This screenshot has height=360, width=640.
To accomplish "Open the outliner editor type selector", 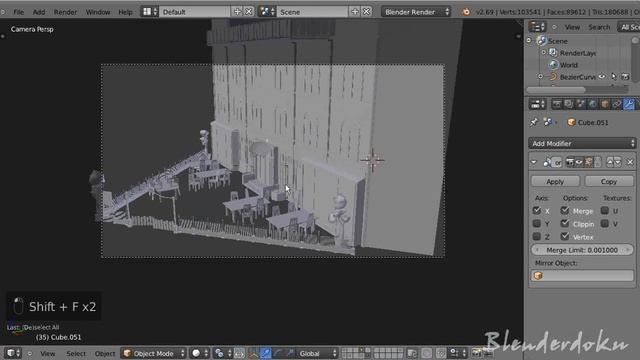I will (537, 27).
